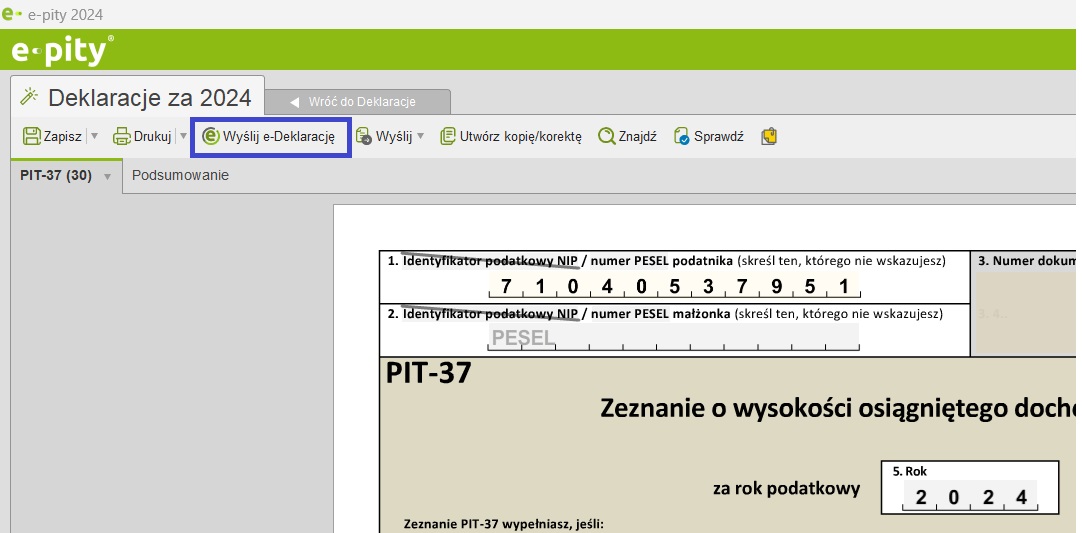Click the spouse PESEL input field
The width and height of the screenshot is (1082, 533).
(x=673, y=338)
